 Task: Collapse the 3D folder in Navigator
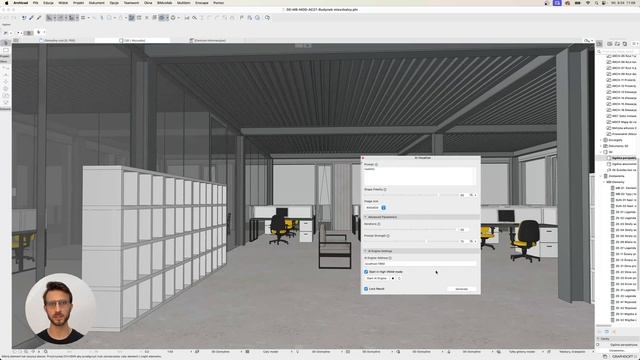click(601, 152)
